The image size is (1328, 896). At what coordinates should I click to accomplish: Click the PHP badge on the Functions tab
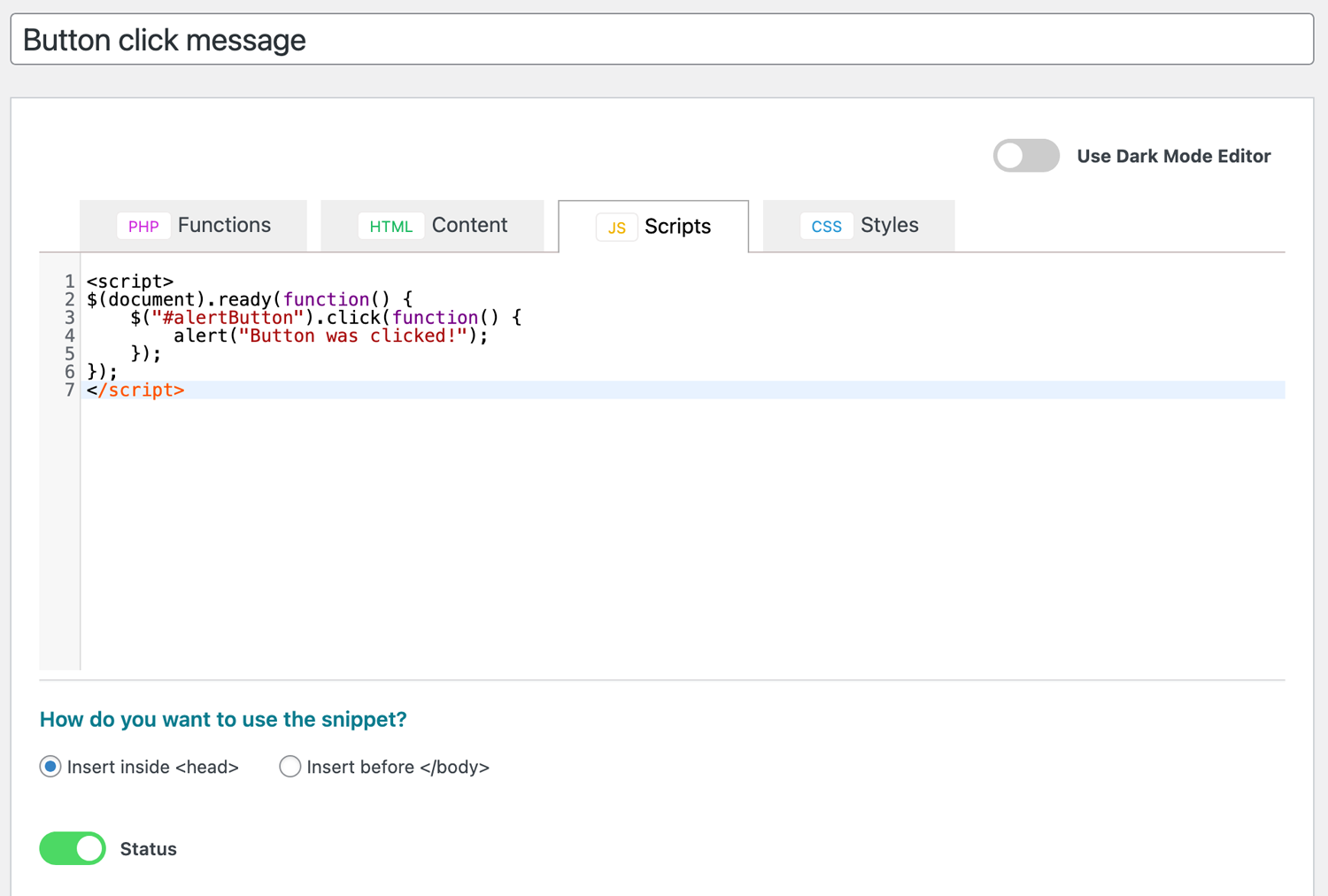143,226
